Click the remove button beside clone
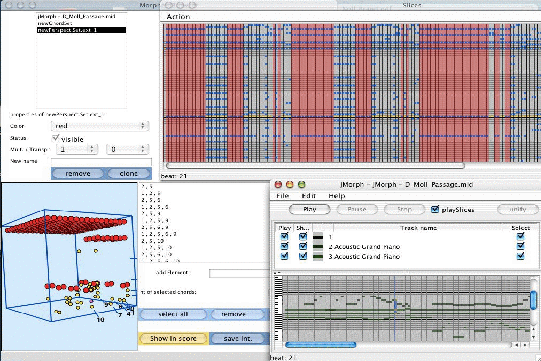This screenshot has width=541, height=361. tap(78, 174)
